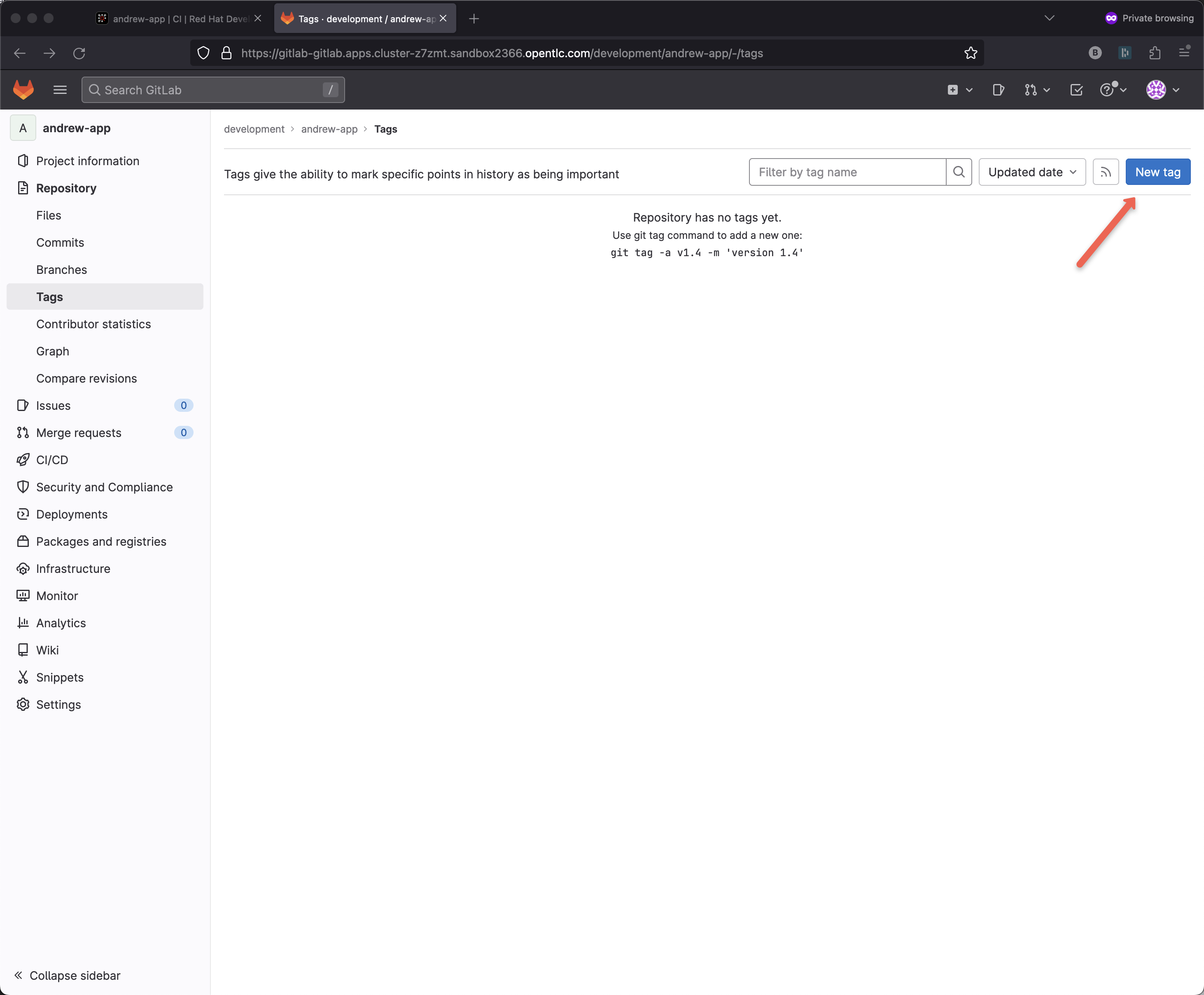Image resolution: width=1204 pixels, height=995 pixels.
Task: Expand the Updated date sort dropdown
Action: click(x=1031, y=172)
